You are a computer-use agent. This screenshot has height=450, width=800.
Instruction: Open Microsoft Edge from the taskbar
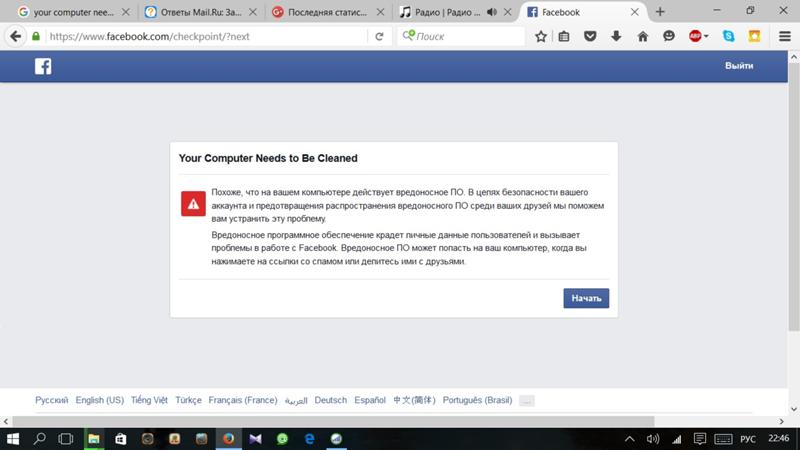tap(309, 439)
